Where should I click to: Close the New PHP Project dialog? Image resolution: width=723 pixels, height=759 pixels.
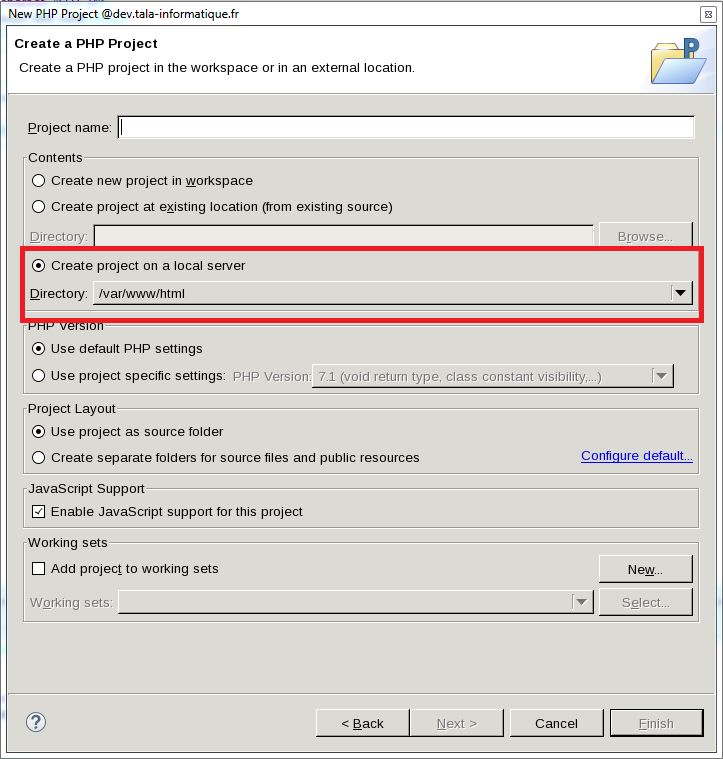(707, 14)
